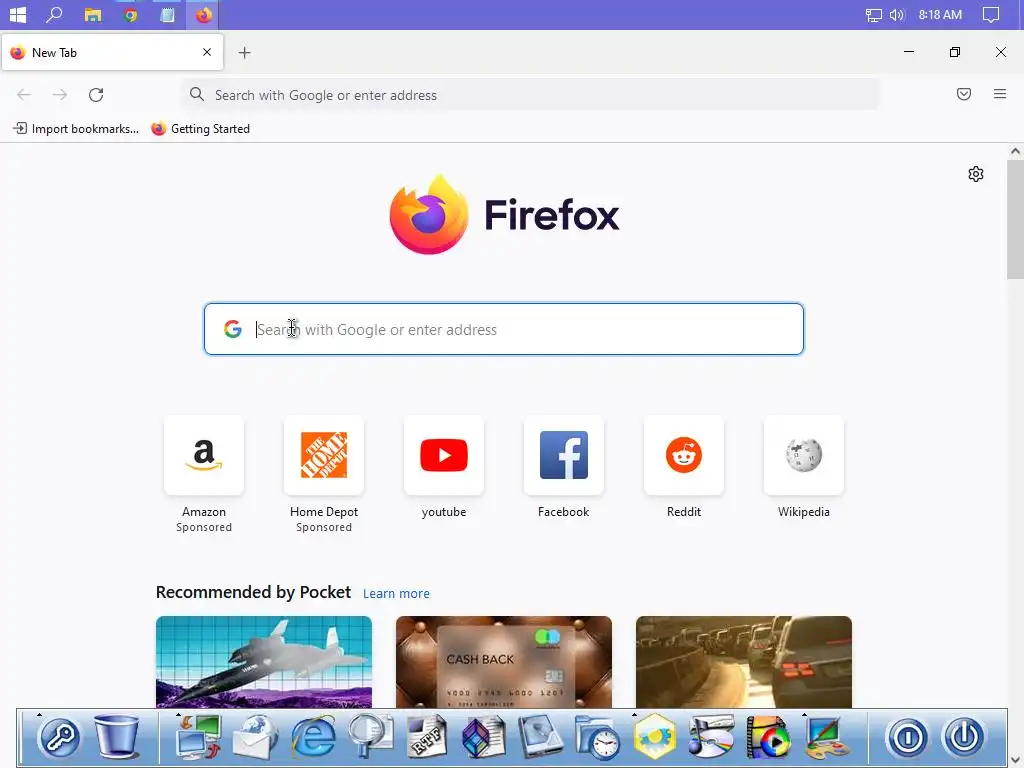Go forward one page
Viewport: 1024px width, 768px height.
pos(60,95)
